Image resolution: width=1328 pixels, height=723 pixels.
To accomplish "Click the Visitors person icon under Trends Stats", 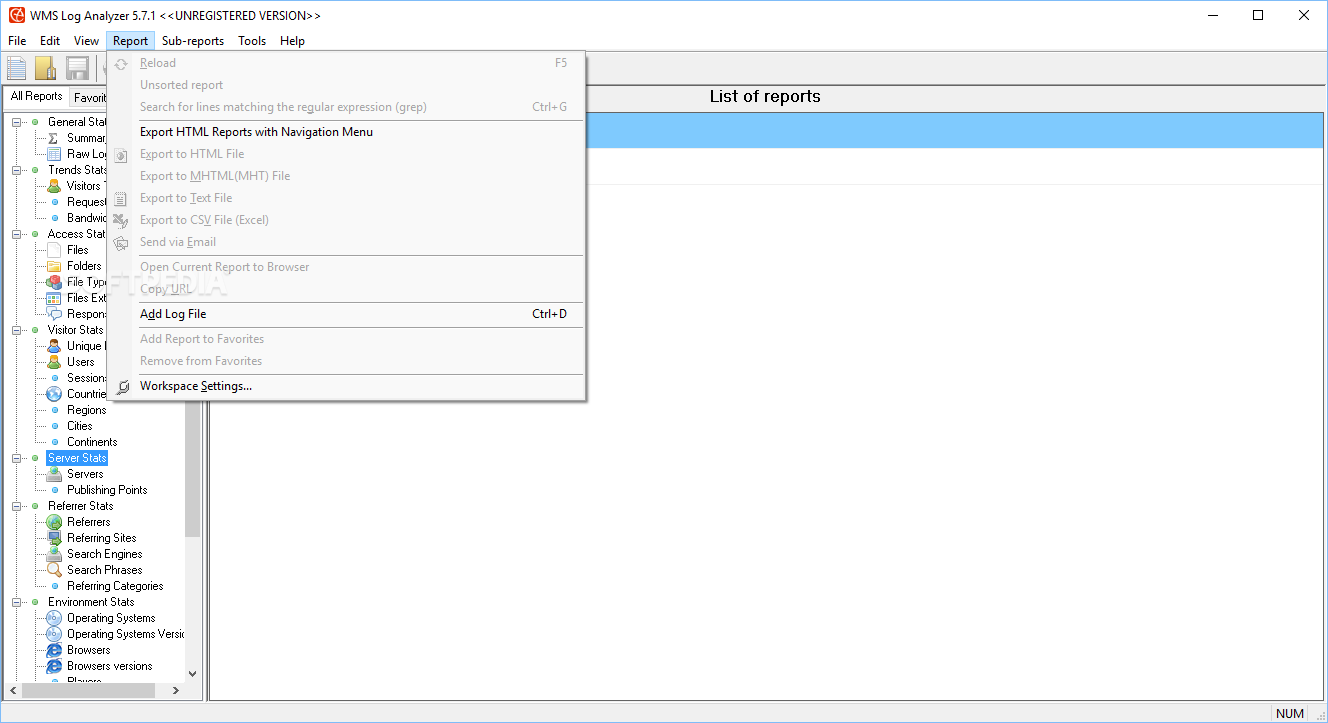I will click(54, 186).
